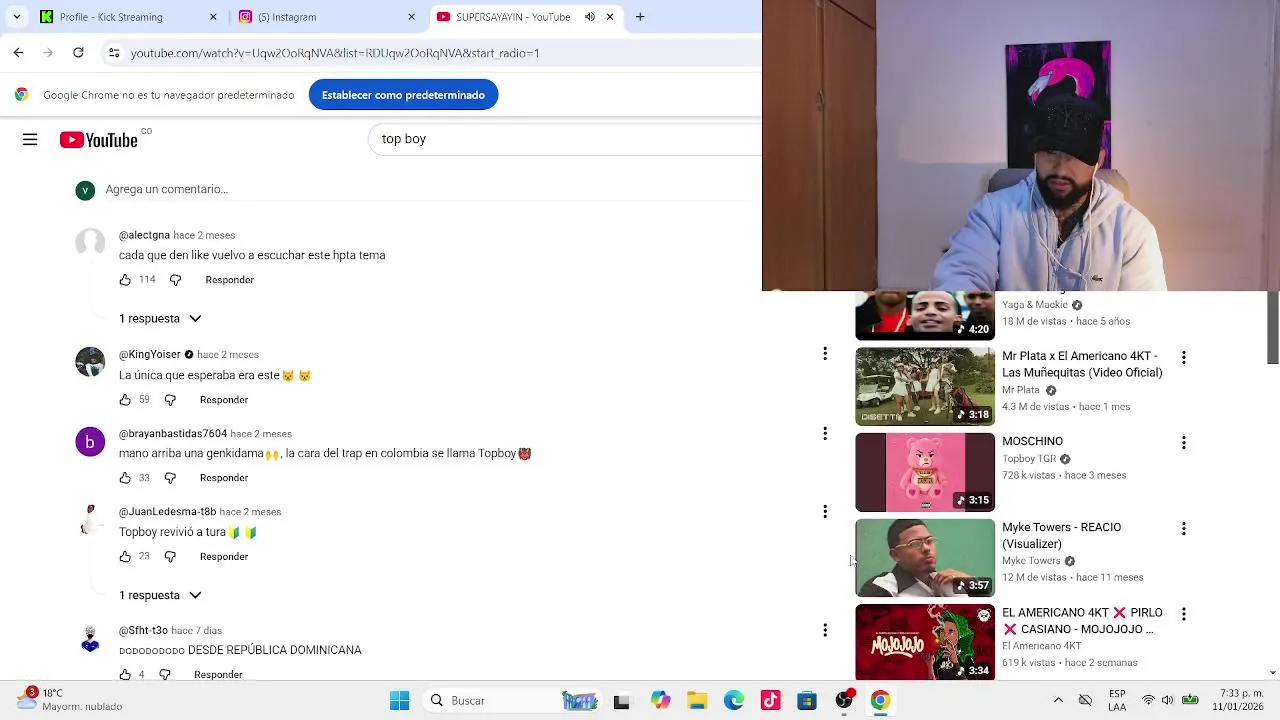Reply to the @JuanLedesma-t8b comment
The height and width of the screenshot is (720, 1280).
tap(224, 557)
